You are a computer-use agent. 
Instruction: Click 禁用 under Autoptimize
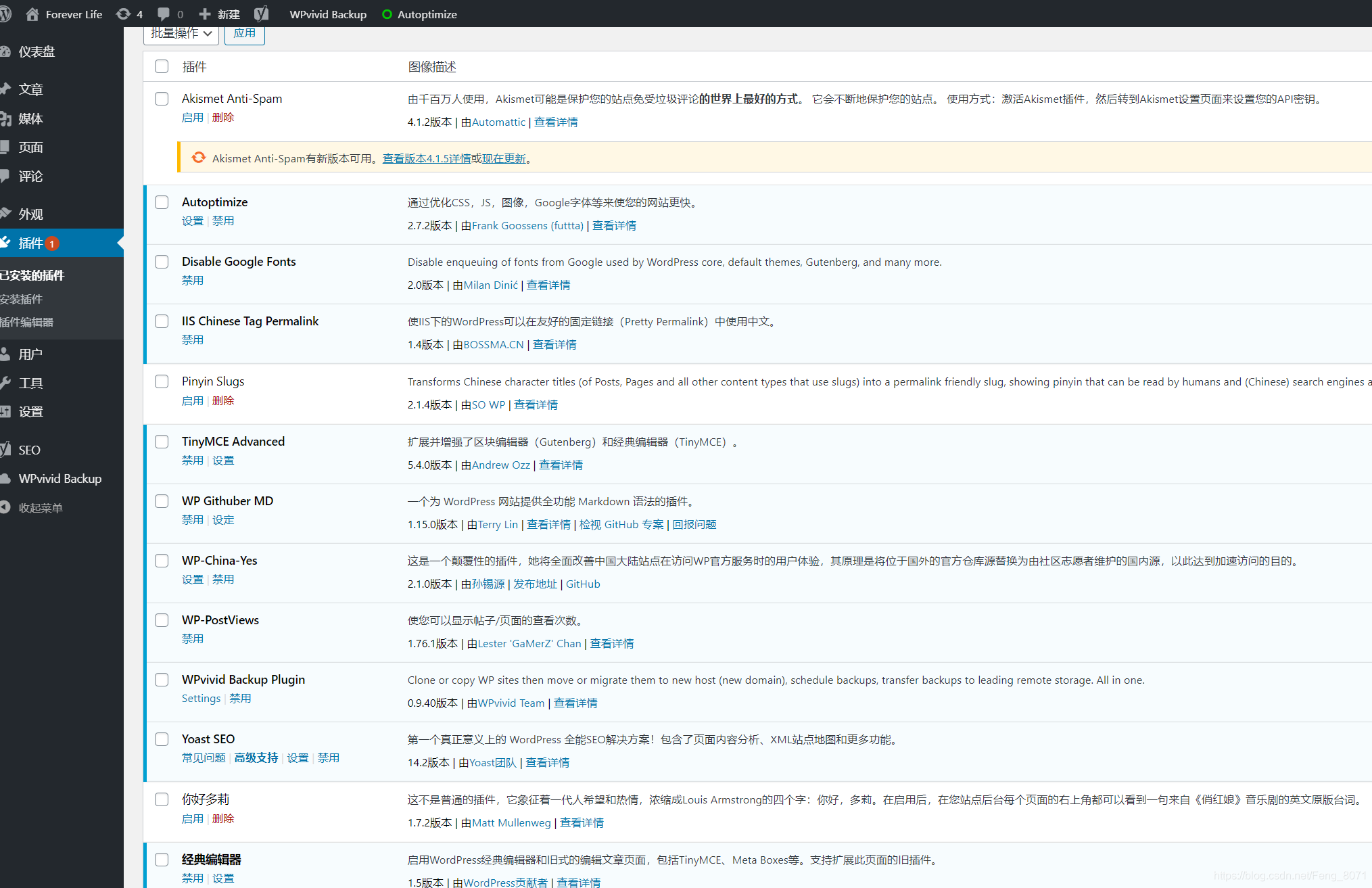223,220
